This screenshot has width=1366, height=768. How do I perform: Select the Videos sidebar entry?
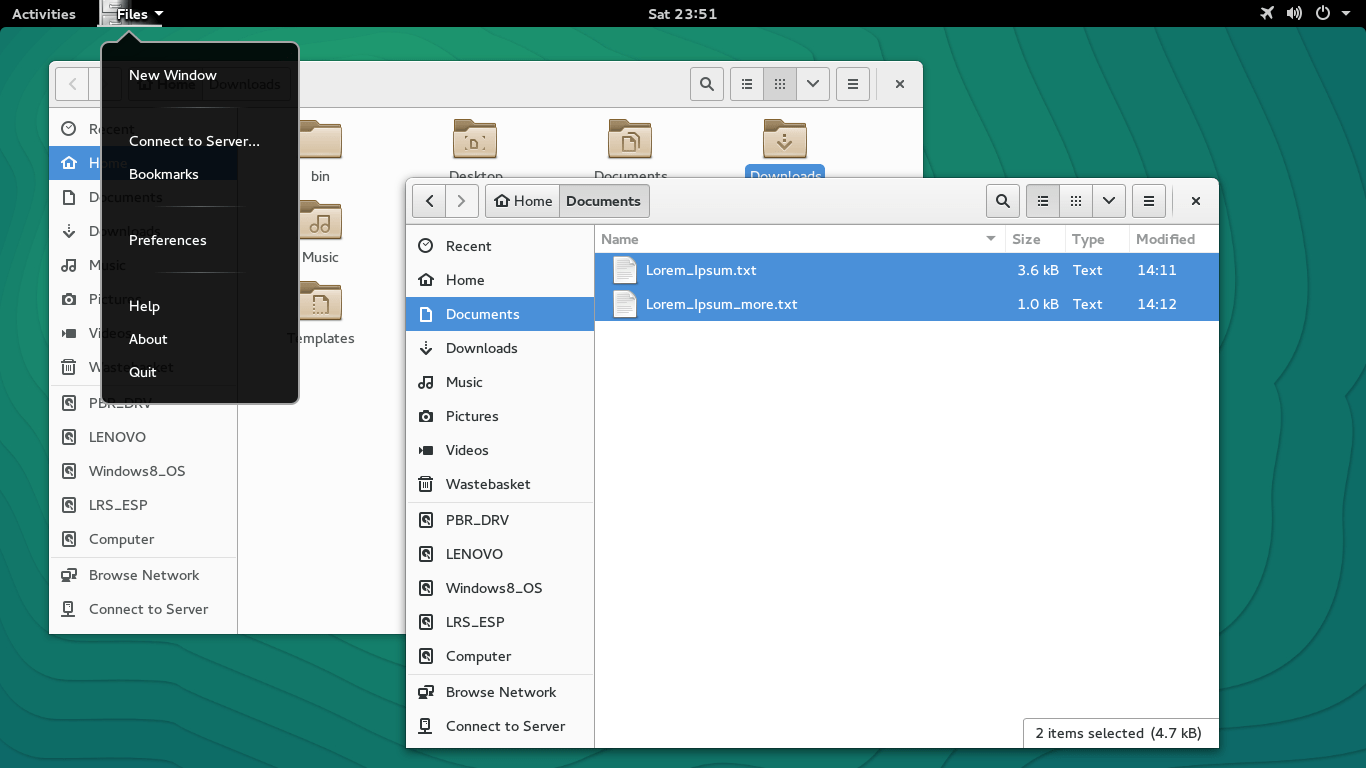click(464, 450)
